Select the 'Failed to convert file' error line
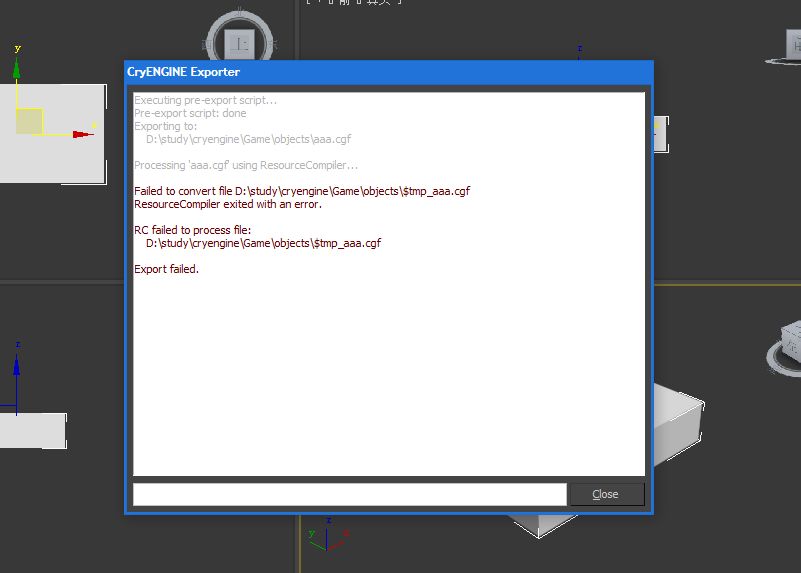 coord(302,191)
